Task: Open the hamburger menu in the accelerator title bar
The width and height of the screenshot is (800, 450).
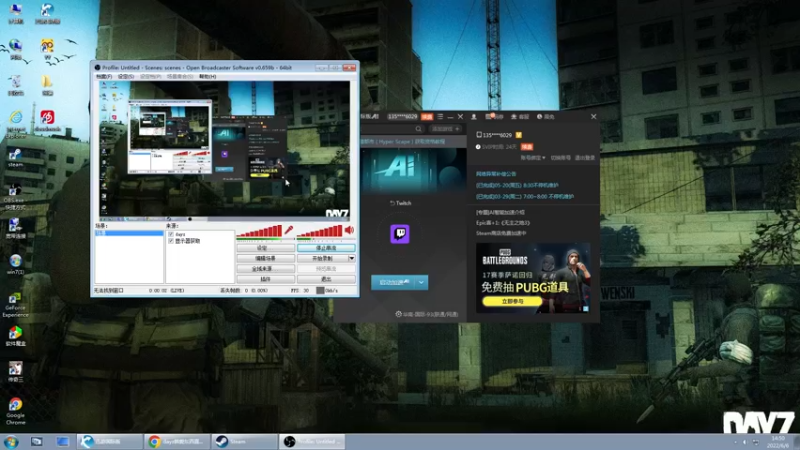Action: [440, 117]
